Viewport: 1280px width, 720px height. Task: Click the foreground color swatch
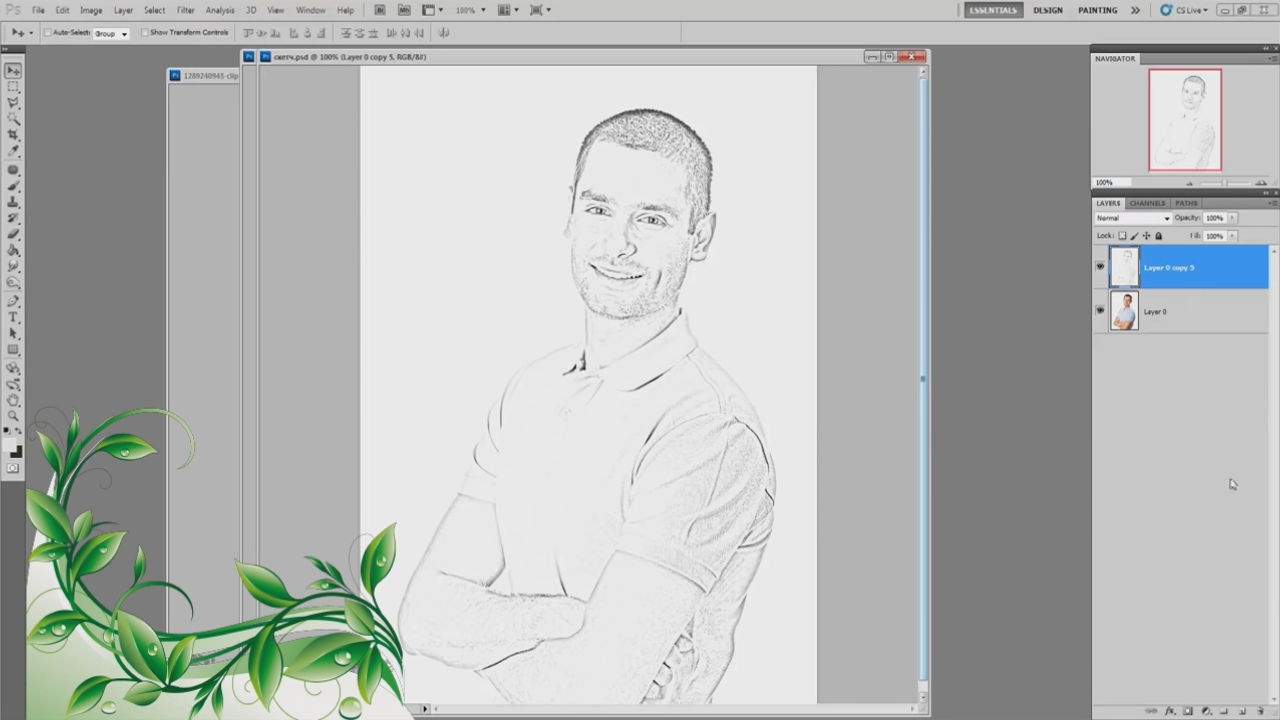click(x=11, y=446)
